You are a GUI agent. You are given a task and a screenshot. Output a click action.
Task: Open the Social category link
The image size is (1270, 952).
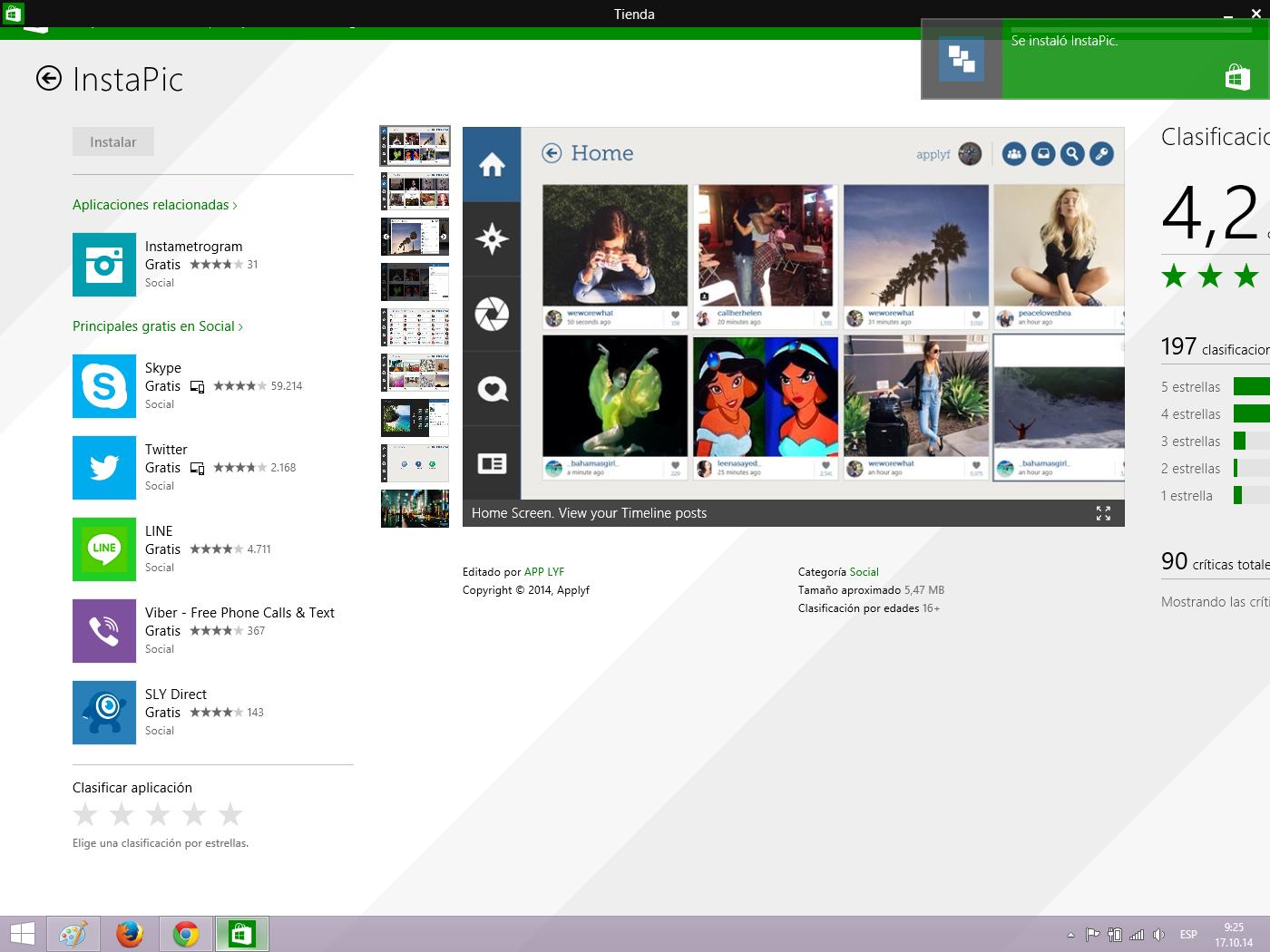click(864, 572)
